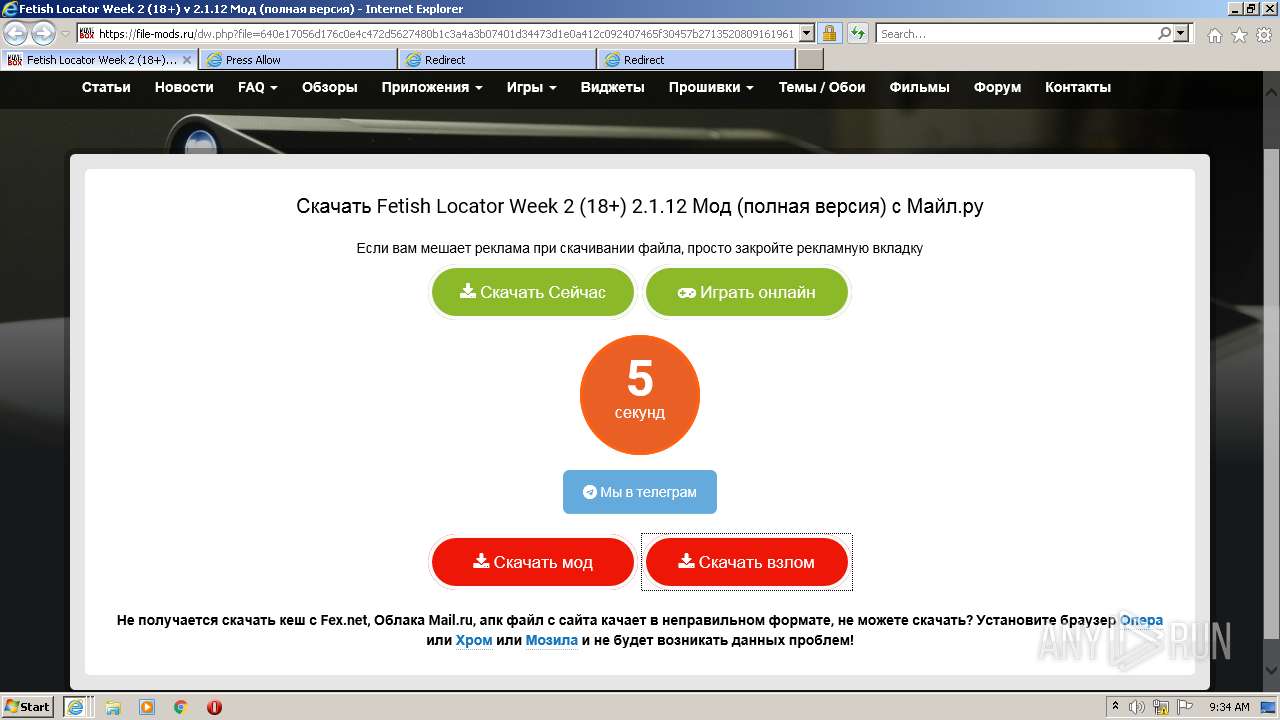Open the Новости nav item
The width and height of the screenshot is (1280, 720).
pyautogui.click(x=184, y=87)
